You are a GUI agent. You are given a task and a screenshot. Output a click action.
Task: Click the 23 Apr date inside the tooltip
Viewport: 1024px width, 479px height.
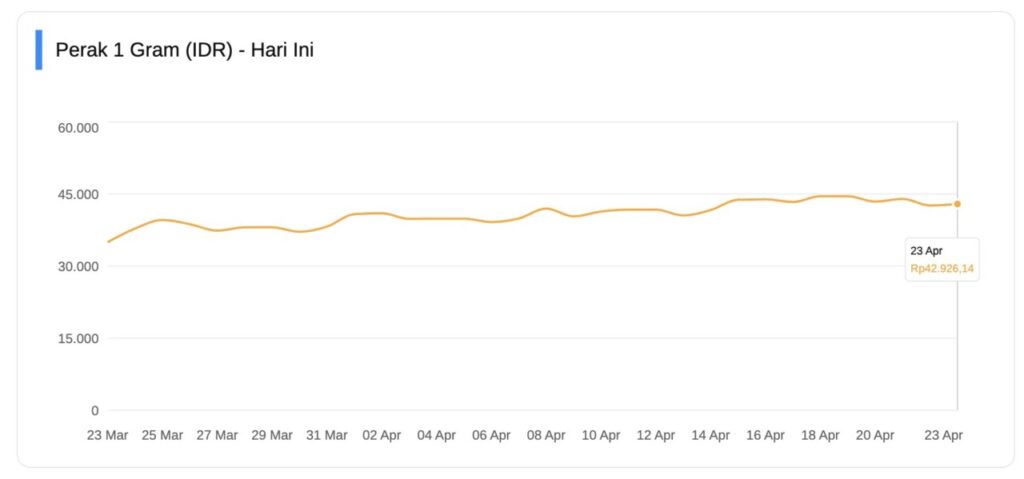click(926, 250)
